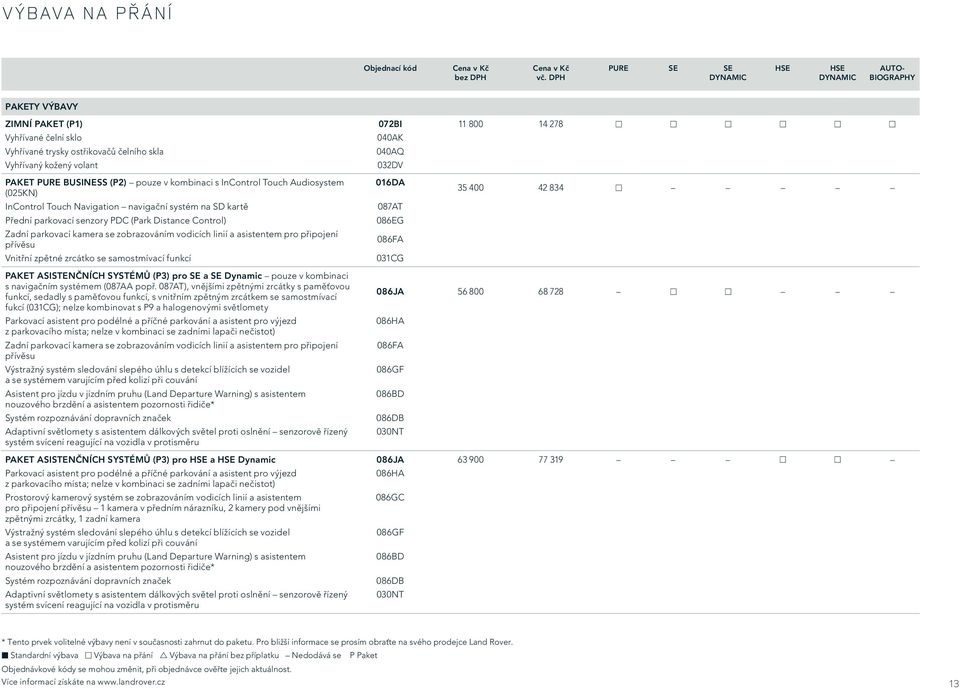Click order code 086EG

(390, 220)
